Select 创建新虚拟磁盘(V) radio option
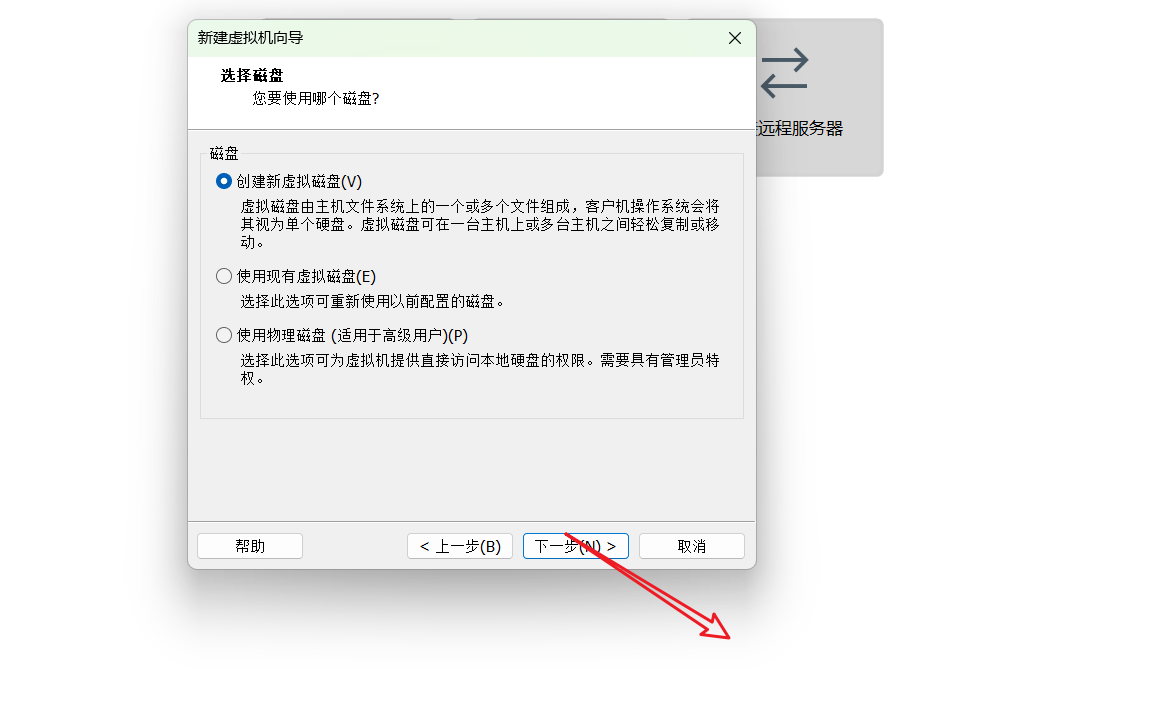The height and width of the screenshot is (724, 1168). [x=288, y=181]
